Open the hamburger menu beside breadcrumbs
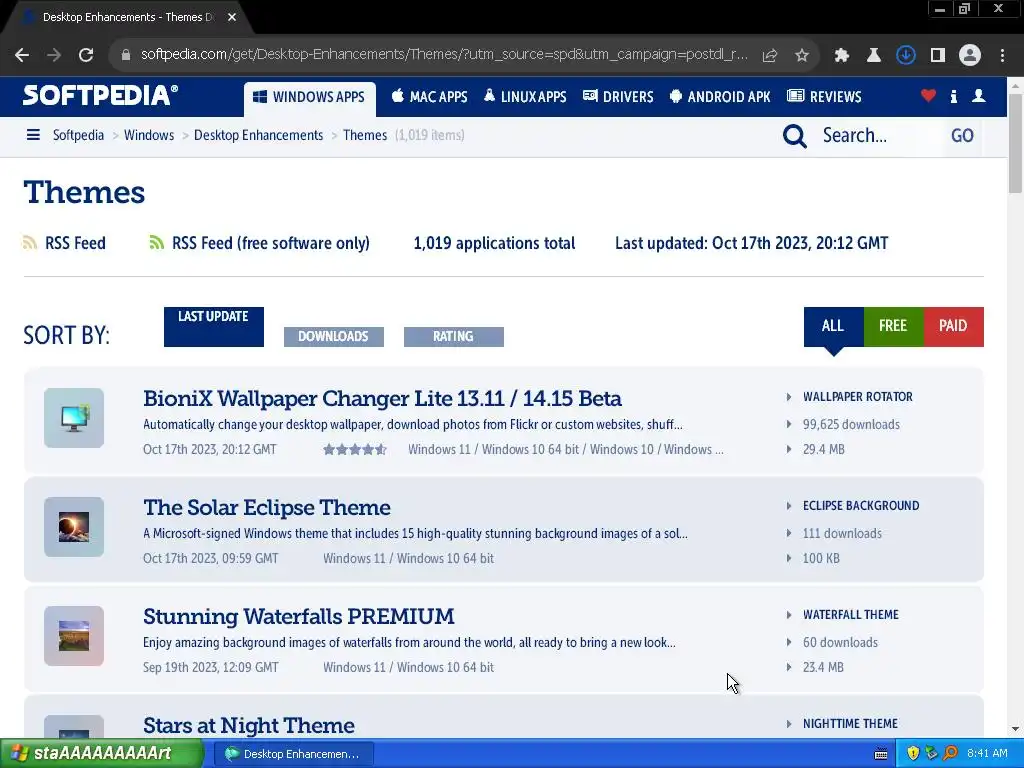Viewport: 1024px width, 768px height. (33, 135)
